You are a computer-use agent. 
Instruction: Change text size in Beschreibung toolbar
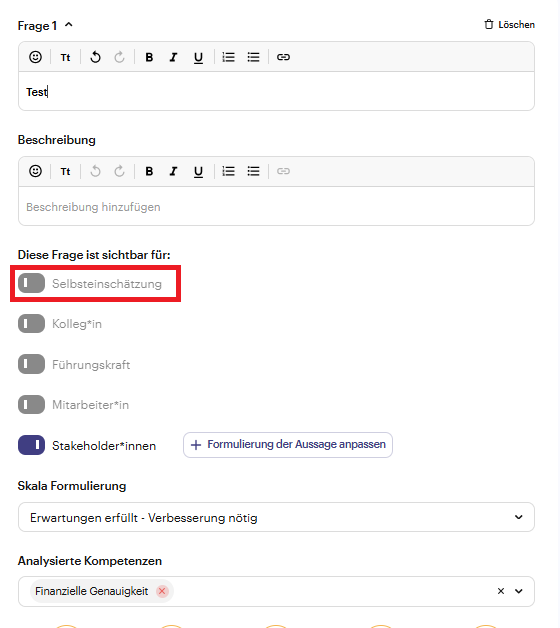point(65,171)
